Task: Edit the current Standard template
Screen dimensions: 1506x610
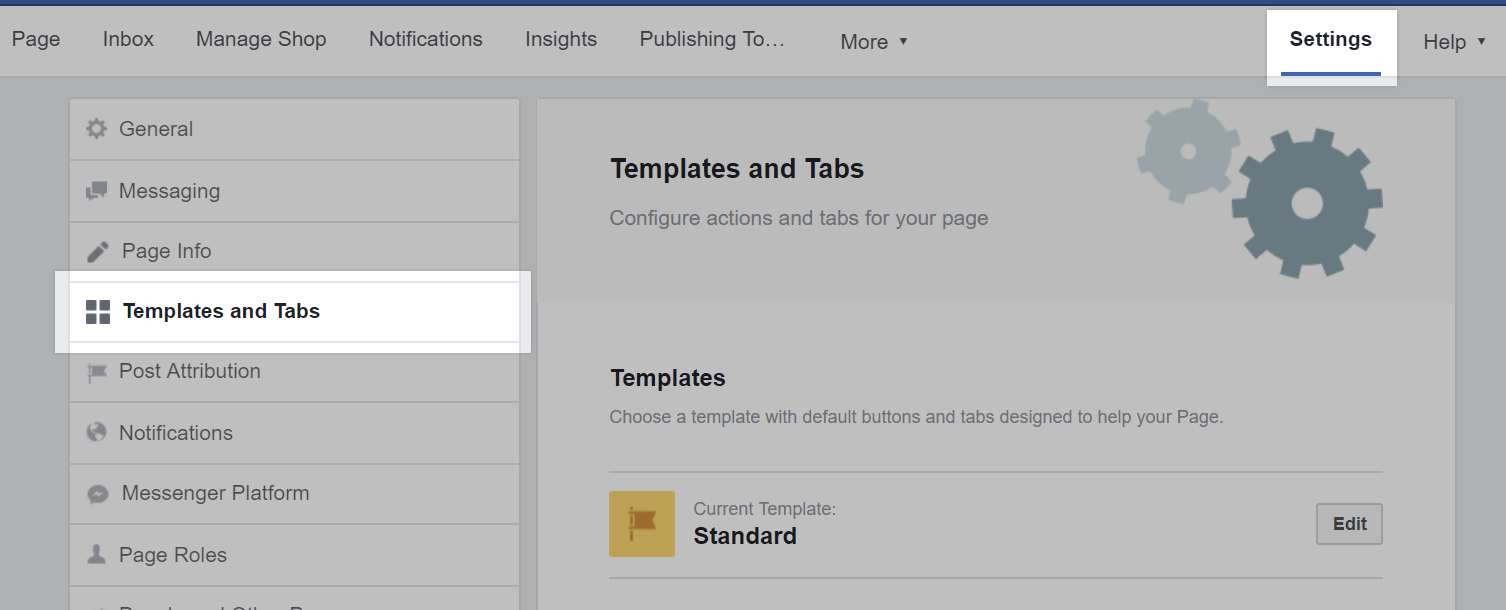Action: pos(1349,524)
